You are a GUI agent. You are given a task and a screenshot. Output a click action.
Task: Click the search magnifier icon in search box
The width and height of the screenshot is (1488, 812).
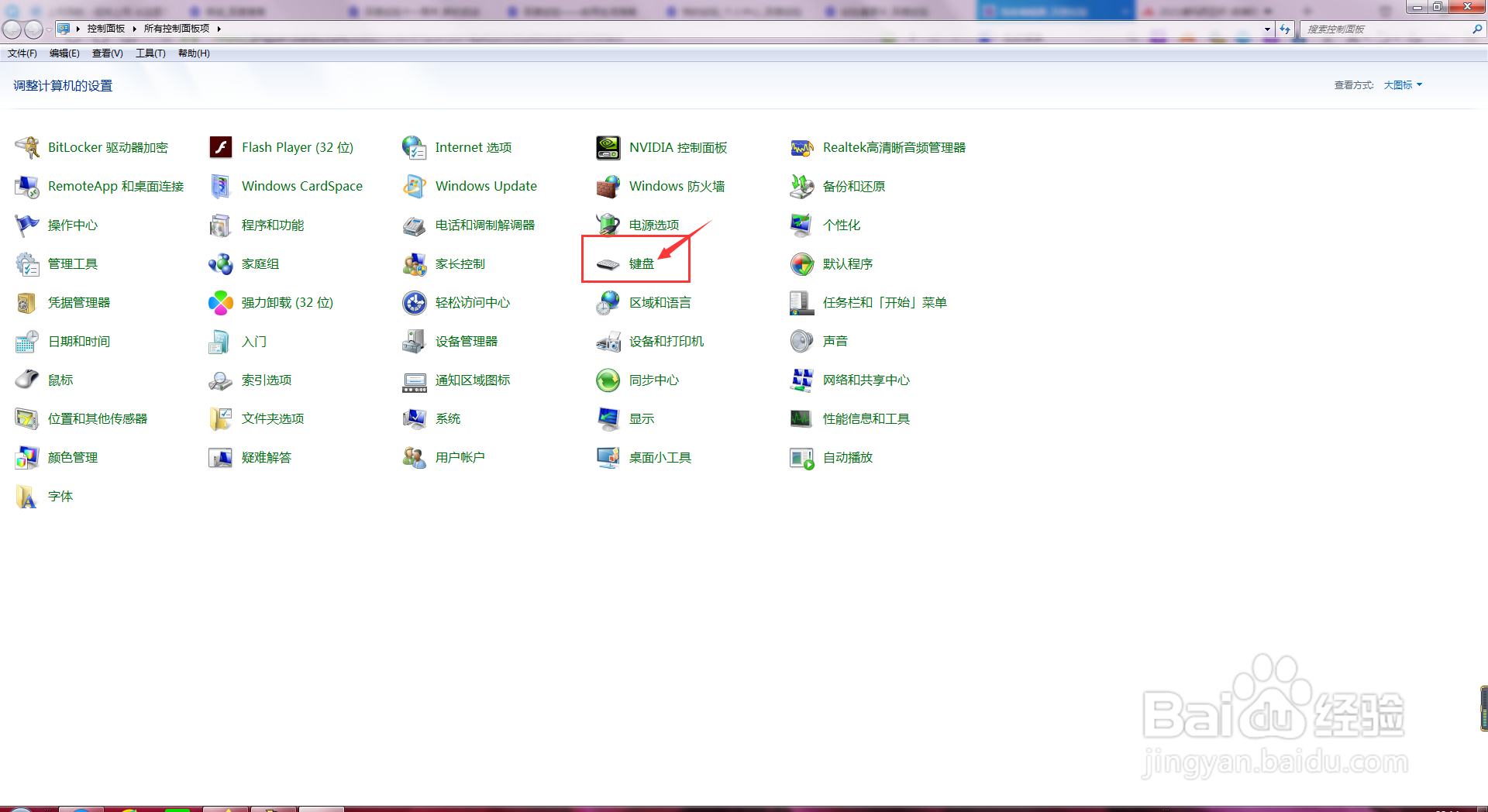[x=1477, y=29]
